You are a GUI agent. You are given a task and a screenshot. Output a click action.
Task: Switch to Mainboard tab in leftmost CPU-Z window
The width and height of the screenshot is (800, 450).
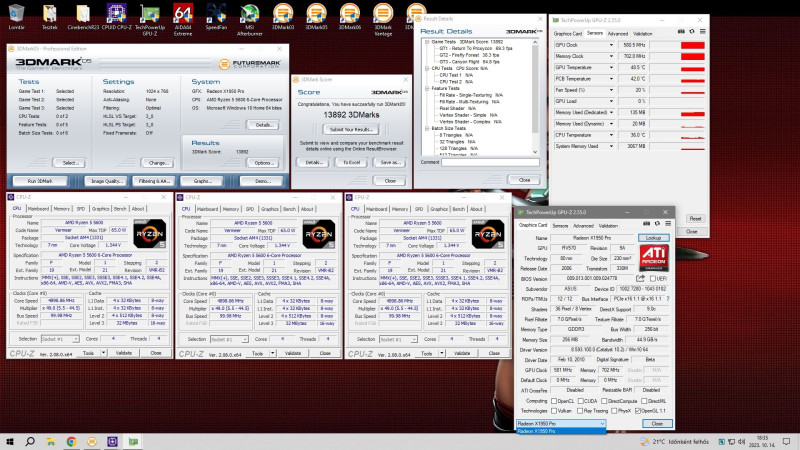(38, 209)
